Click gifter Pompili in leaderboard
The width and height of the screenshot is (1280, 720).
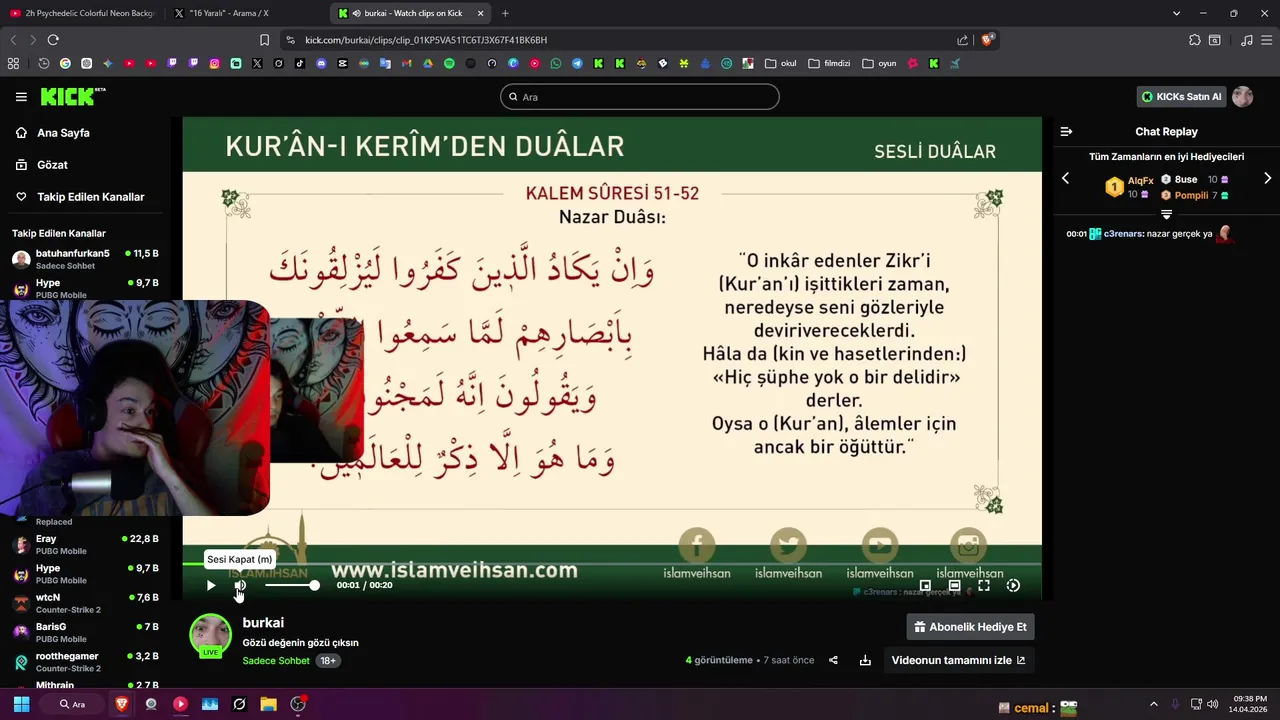tap(1191, 196)
